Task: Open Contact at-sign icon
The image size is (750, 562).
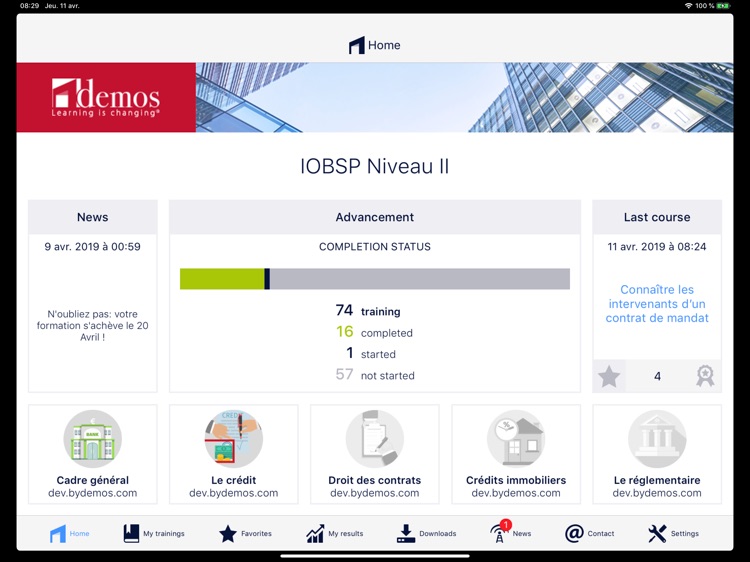Action: 574,533
